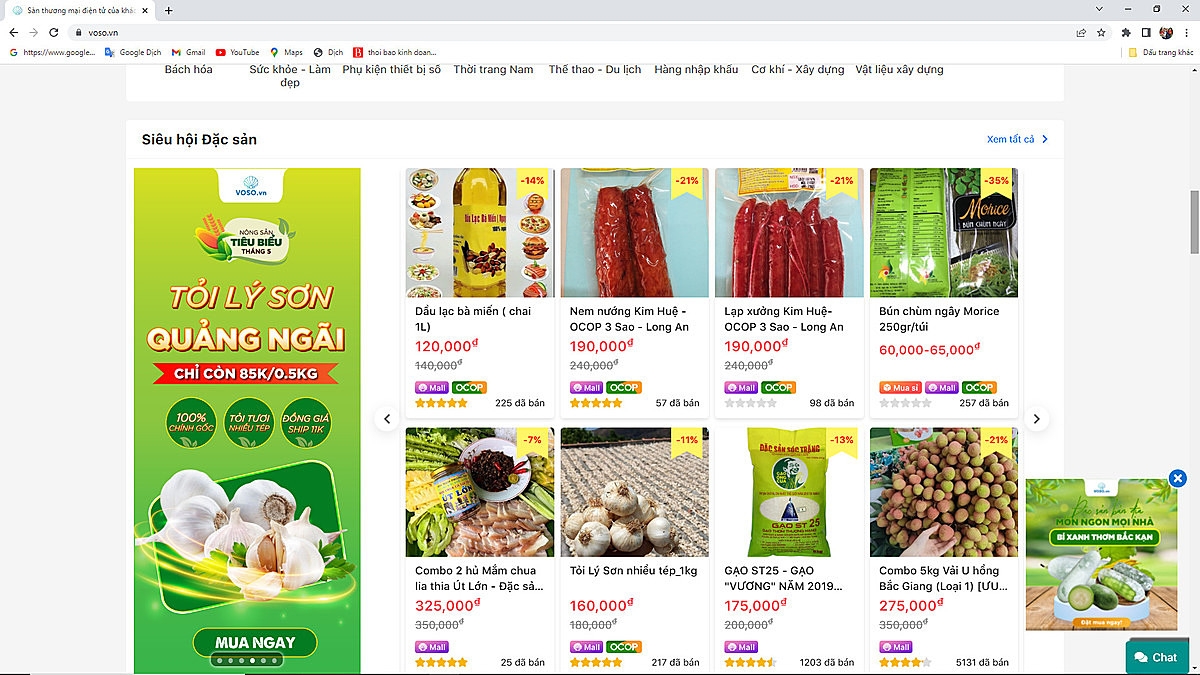Select the Thời trang Nam category
The image size is (1200, 675).
pos(493,70)
